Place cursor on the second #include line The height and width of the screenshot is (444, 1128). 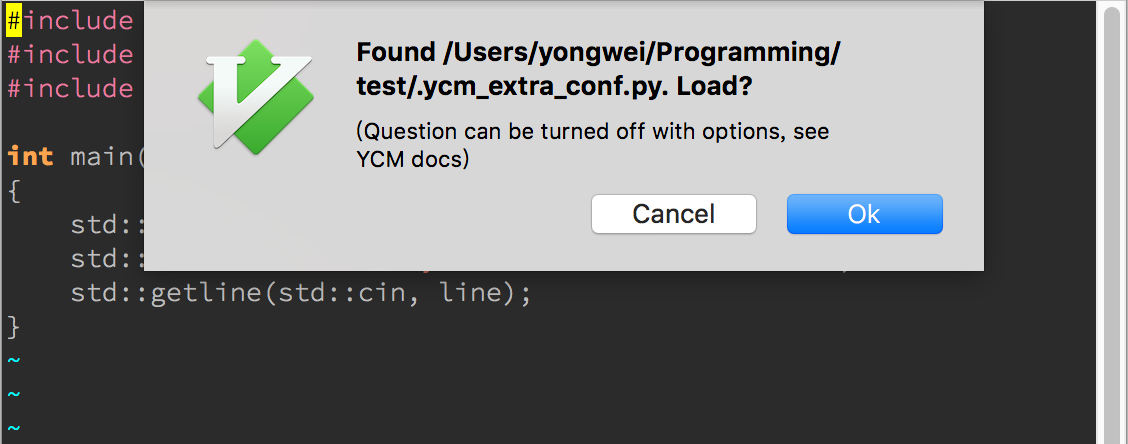coord(70,55)
